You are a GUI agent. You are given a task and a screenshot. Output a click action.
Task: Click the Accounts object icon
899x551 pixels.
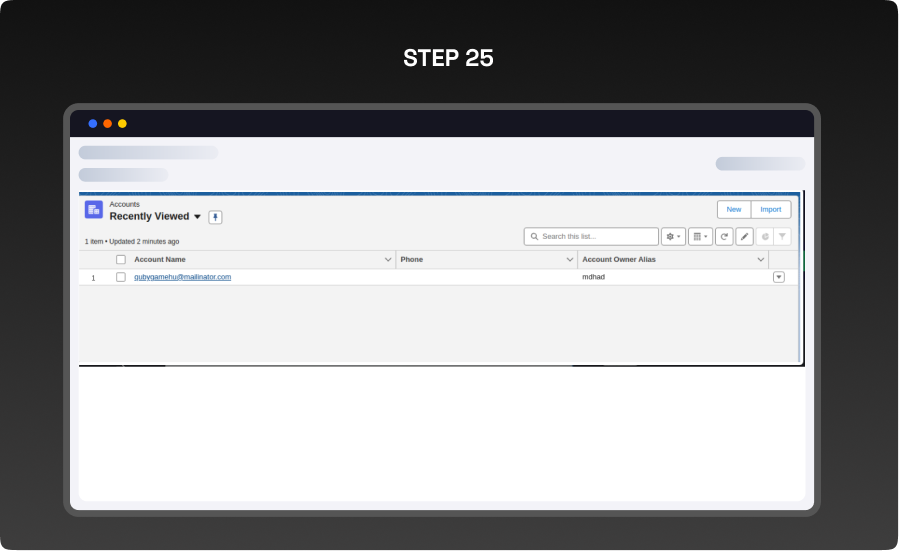tap(94, 210)
